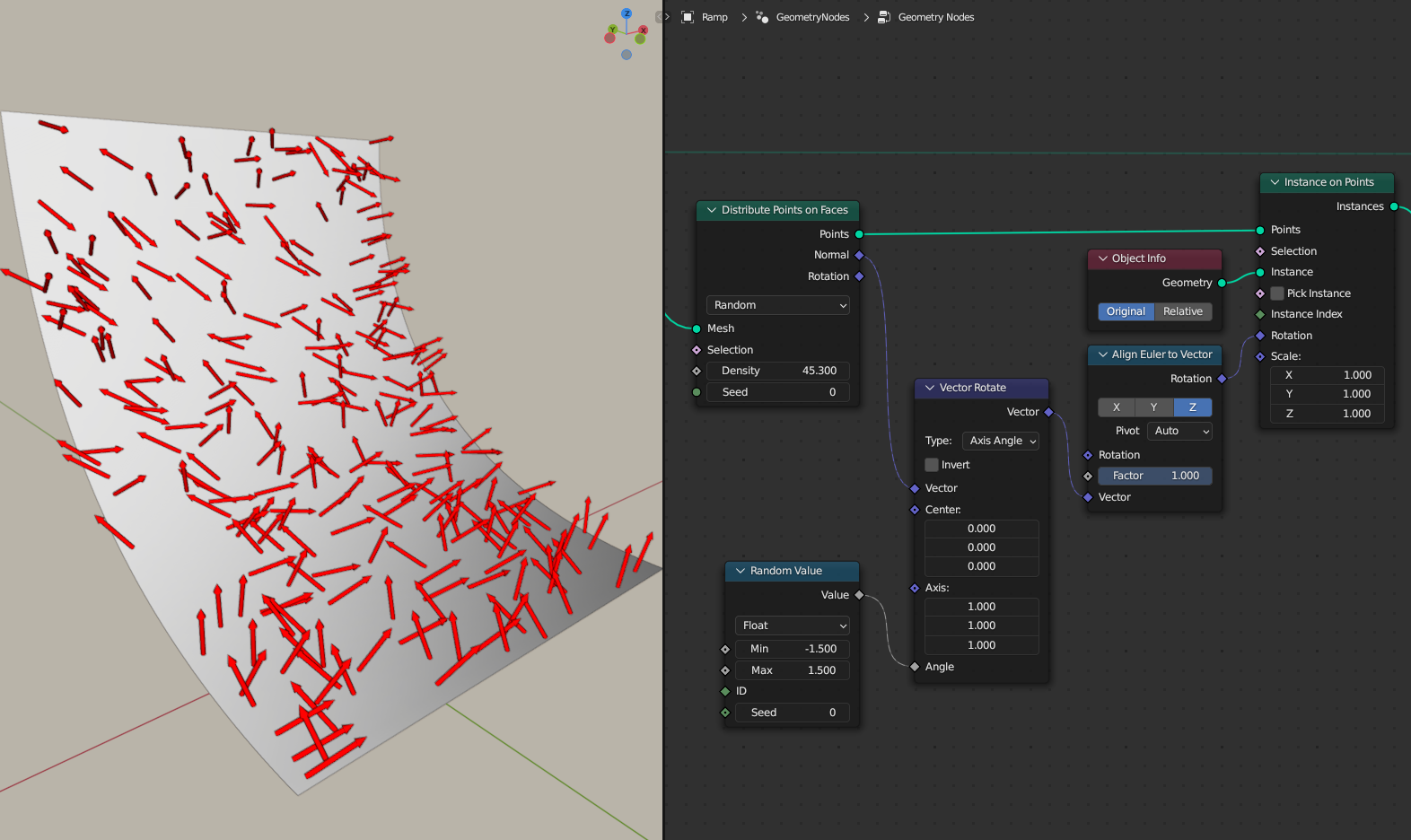The image size is (1411, 840).
Task: Collapse the Distribute Points on Faces node
Action: [x=712, y=210]
